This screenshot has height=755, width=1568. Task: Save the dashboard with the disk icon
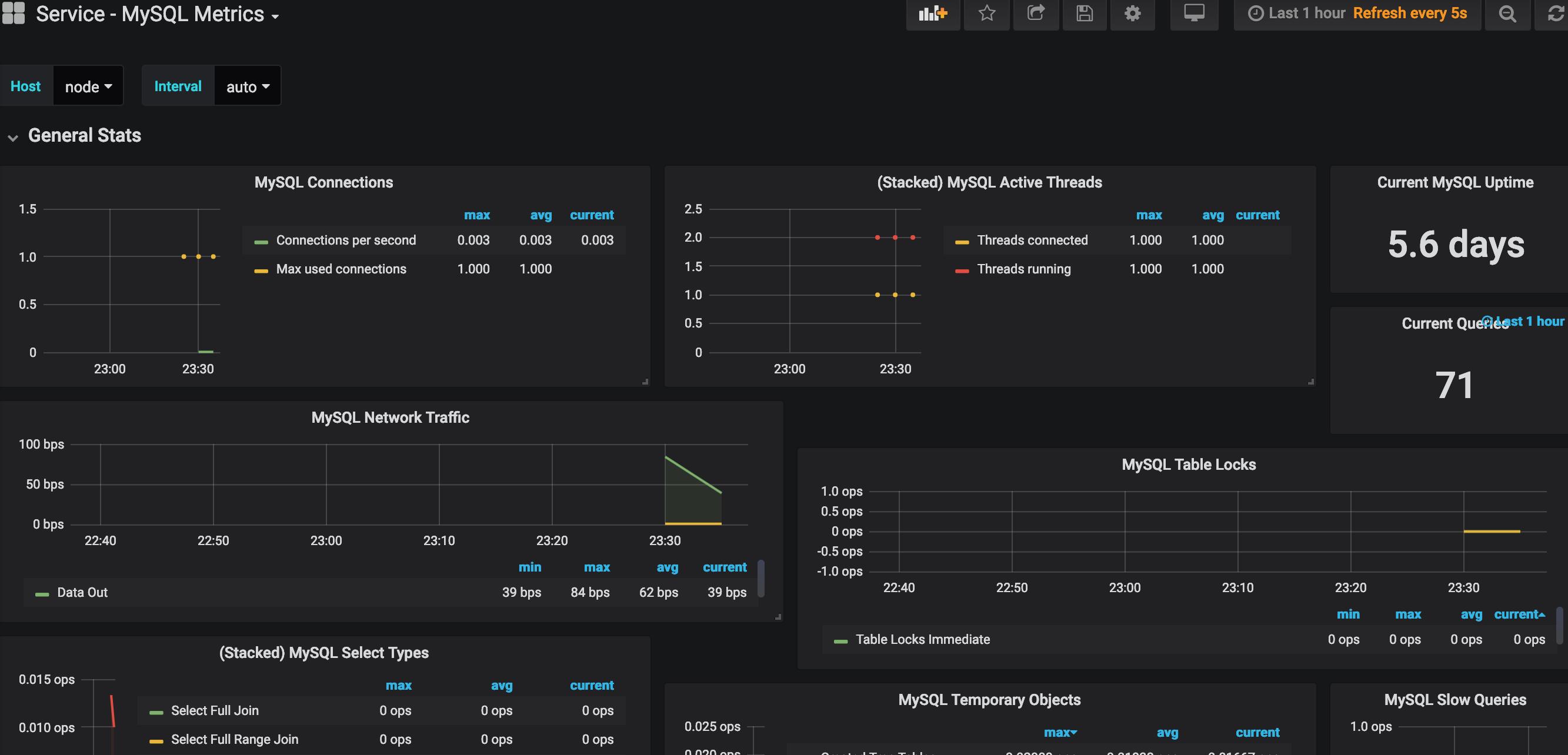1084,14
